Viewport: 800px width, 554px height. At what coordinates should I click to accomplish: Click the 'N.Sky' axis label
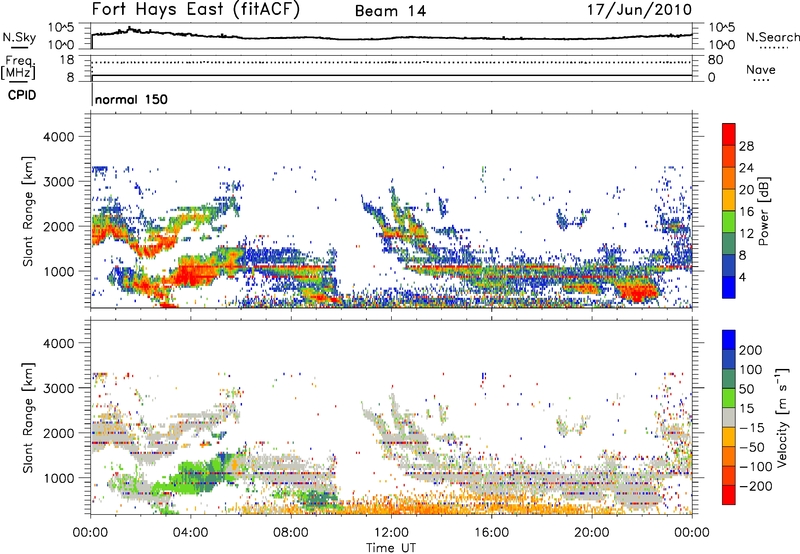click(19, 37)
